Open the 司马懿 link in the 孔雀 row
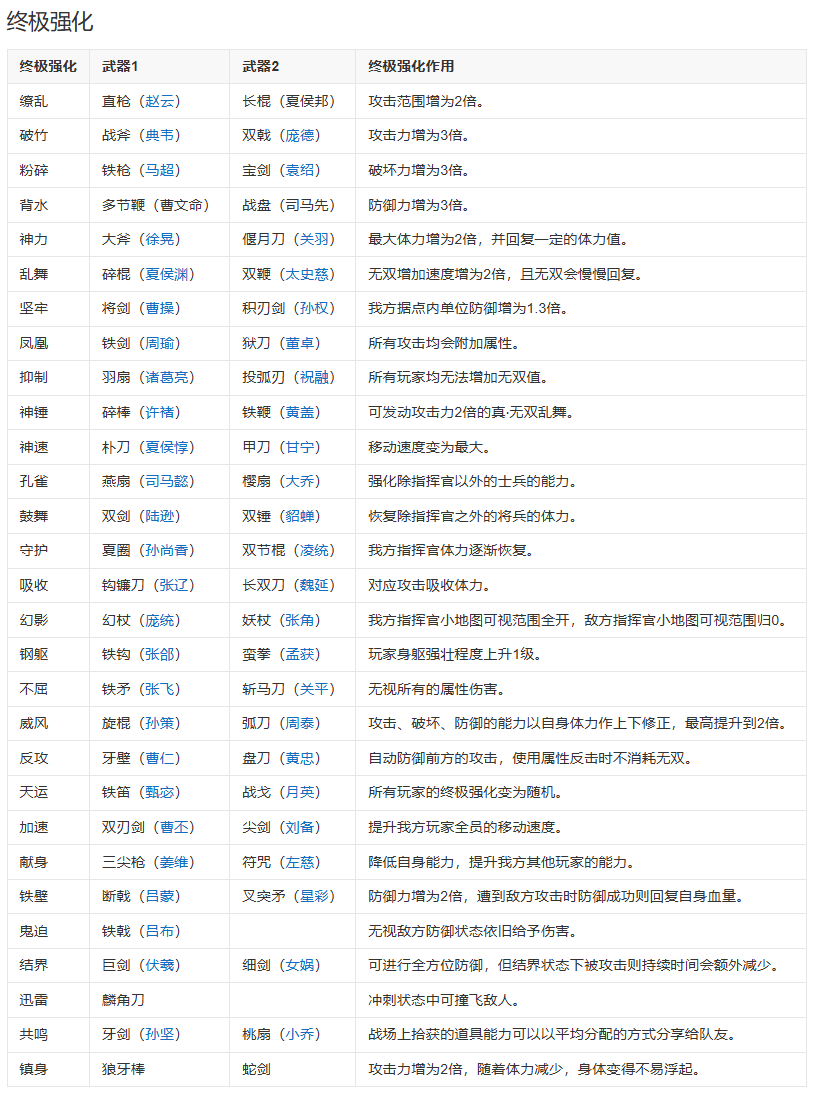This screenshot has width=818, height=1094. [x=167, y=481]
